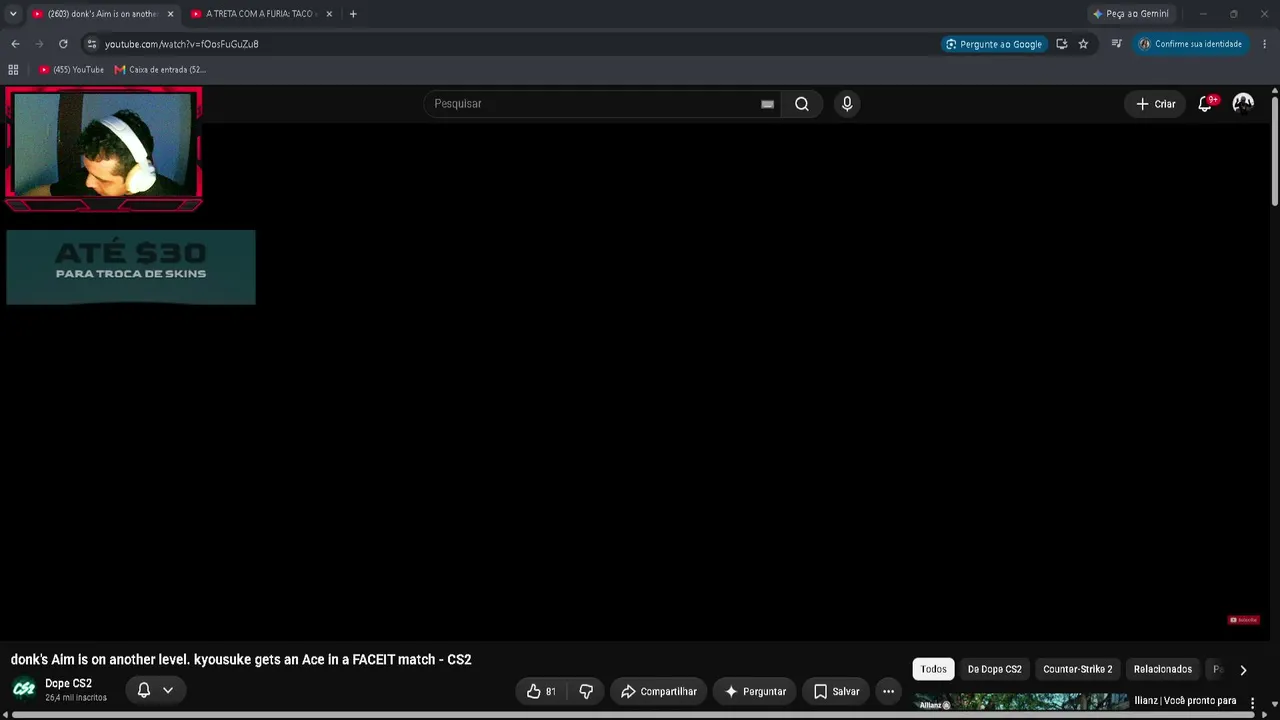Bookmark this page with the star icon
The image size is (1280, 720).
(x=1083, y=44)
